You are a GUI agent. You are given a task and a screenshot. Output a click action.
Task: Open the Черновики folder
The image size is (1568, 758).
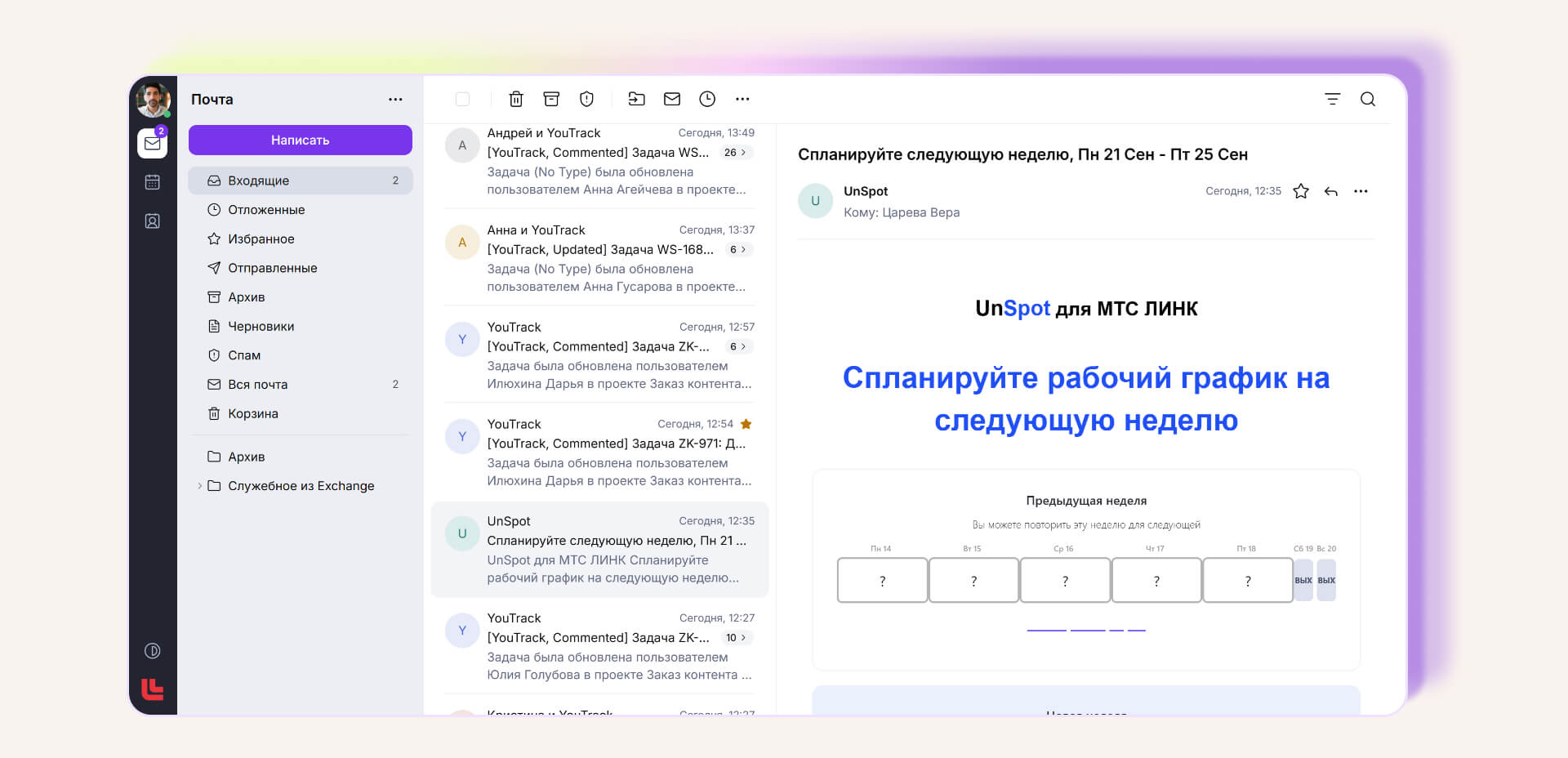pos(301,327)
